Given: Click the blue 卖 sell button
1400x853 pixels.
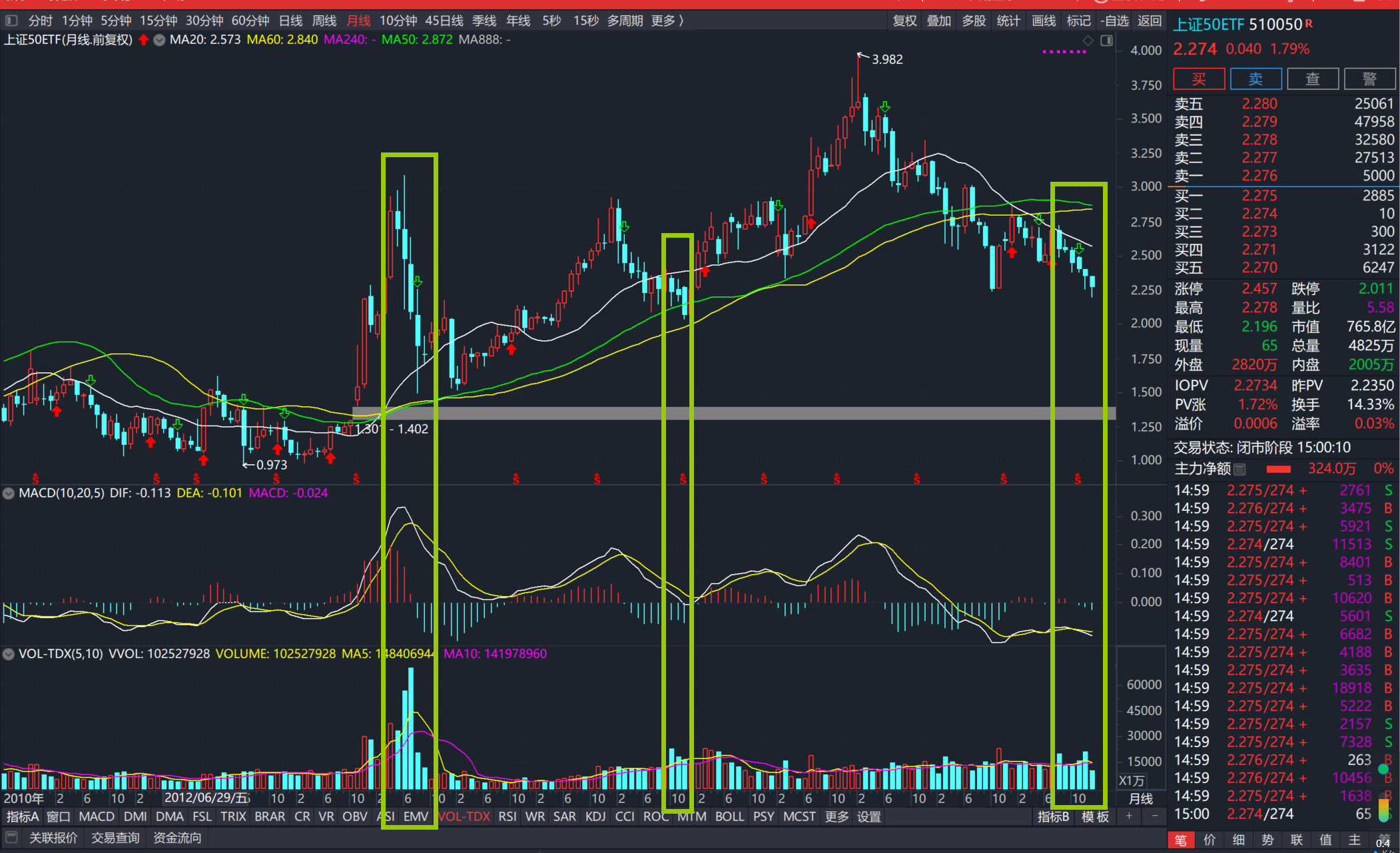Looking at the screenshot, I should pos(1255,79).
